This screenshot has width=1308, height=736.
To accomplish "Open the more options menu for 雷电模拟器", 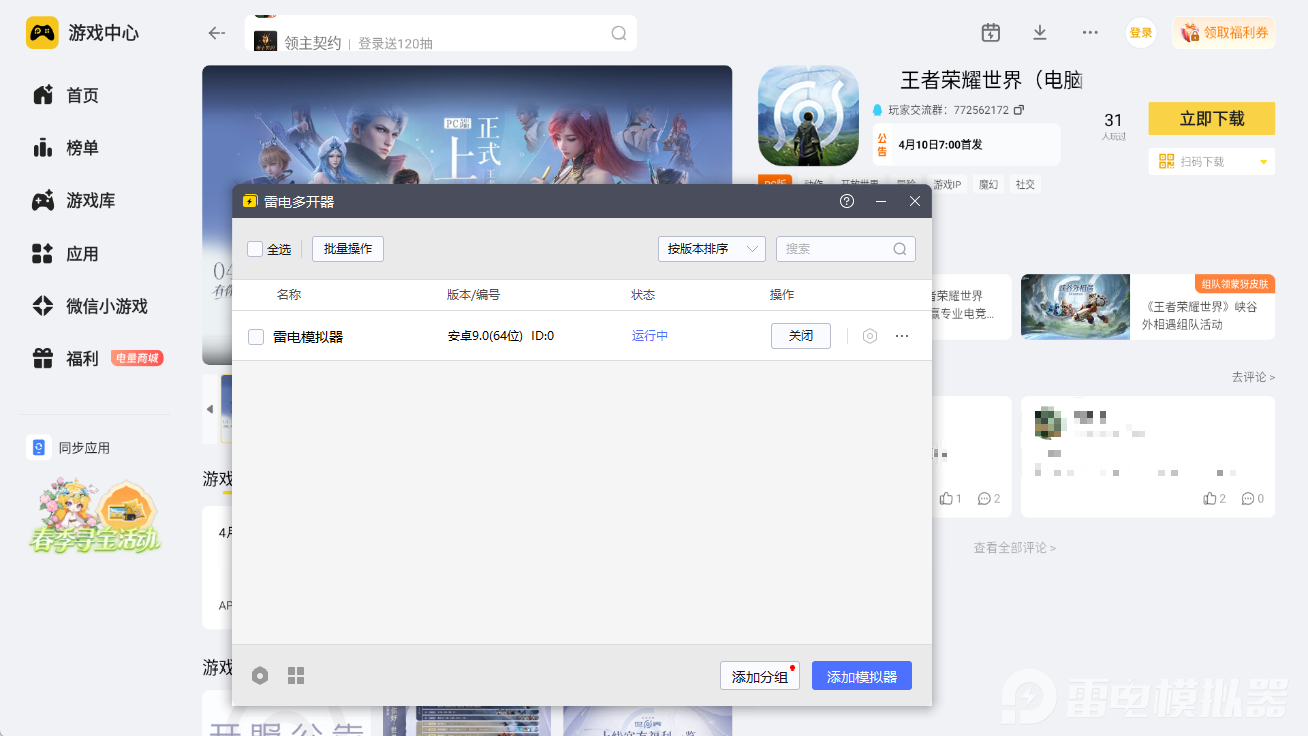I will click(x=902, y=335).
